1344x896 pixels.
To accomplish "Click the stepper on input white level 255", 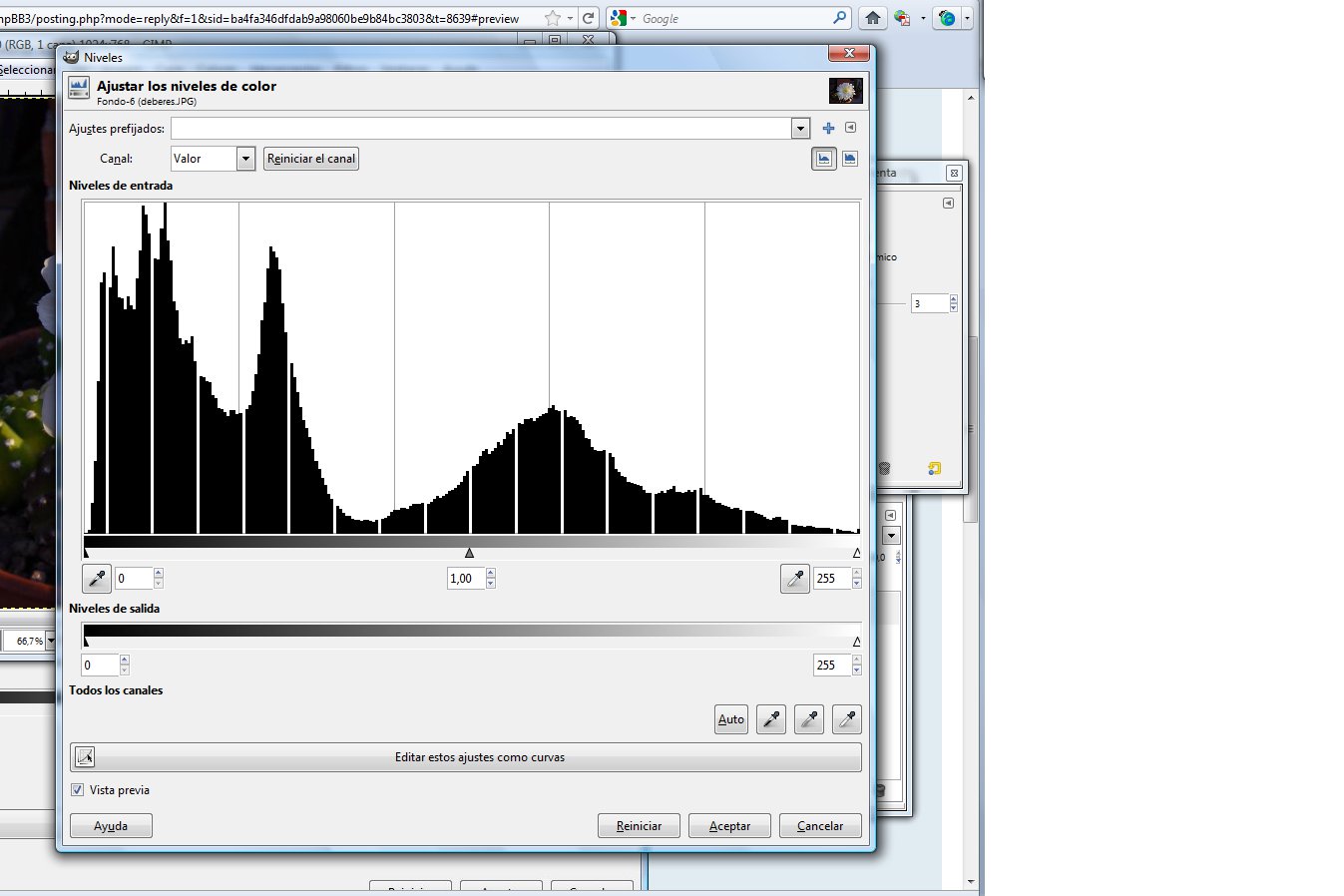I will 856,578.
